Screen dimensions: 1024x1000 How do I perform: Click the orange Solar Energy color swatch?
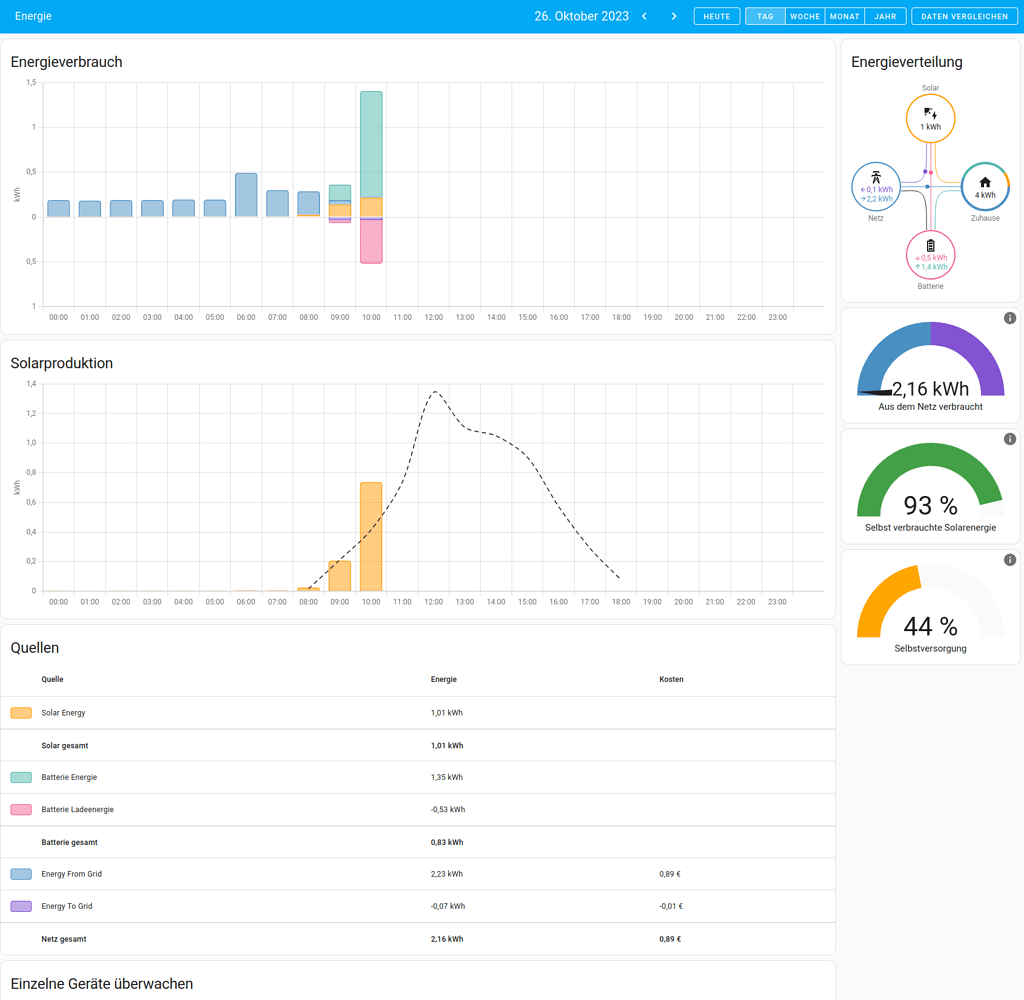tap(21, 712)
